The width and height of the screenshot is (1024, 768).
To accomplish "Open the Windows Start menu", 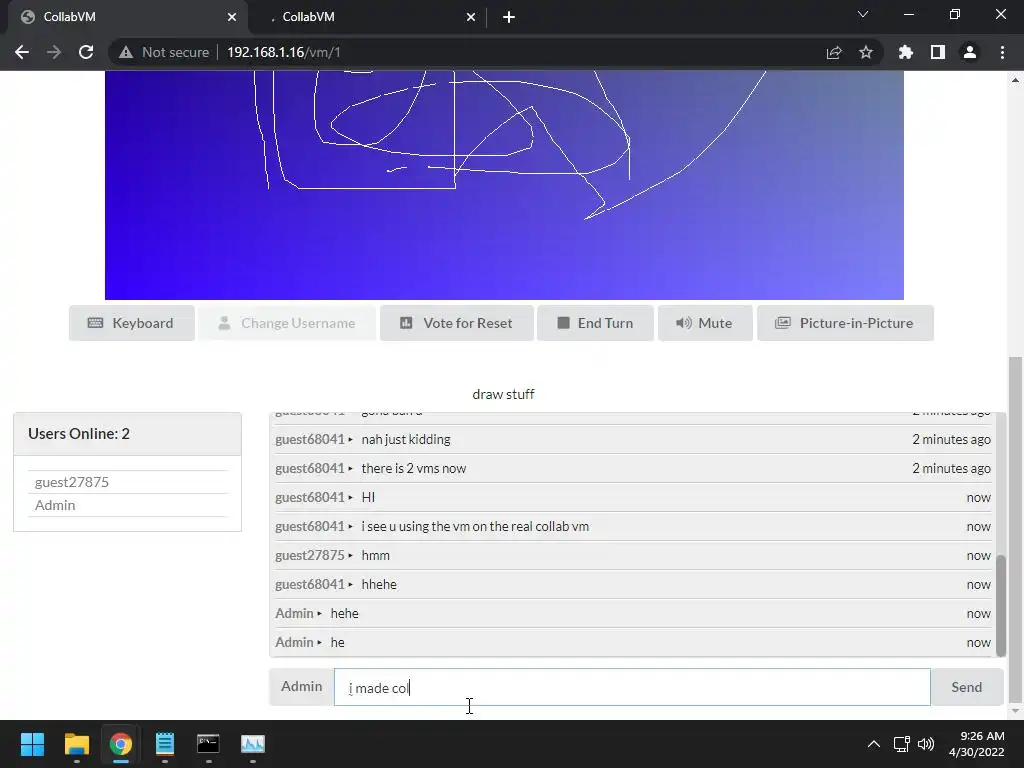I will click(32, 744).
